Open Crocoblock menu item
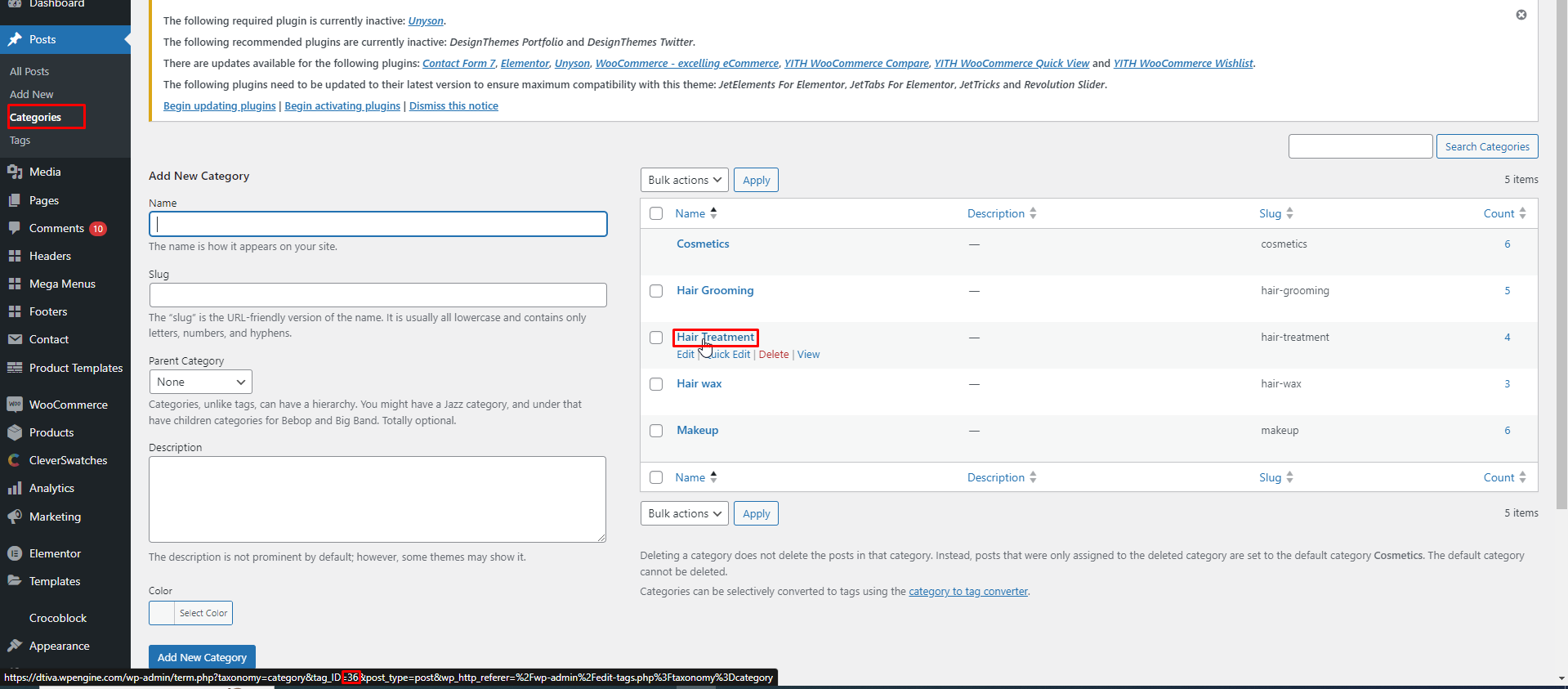 (58, 618)
